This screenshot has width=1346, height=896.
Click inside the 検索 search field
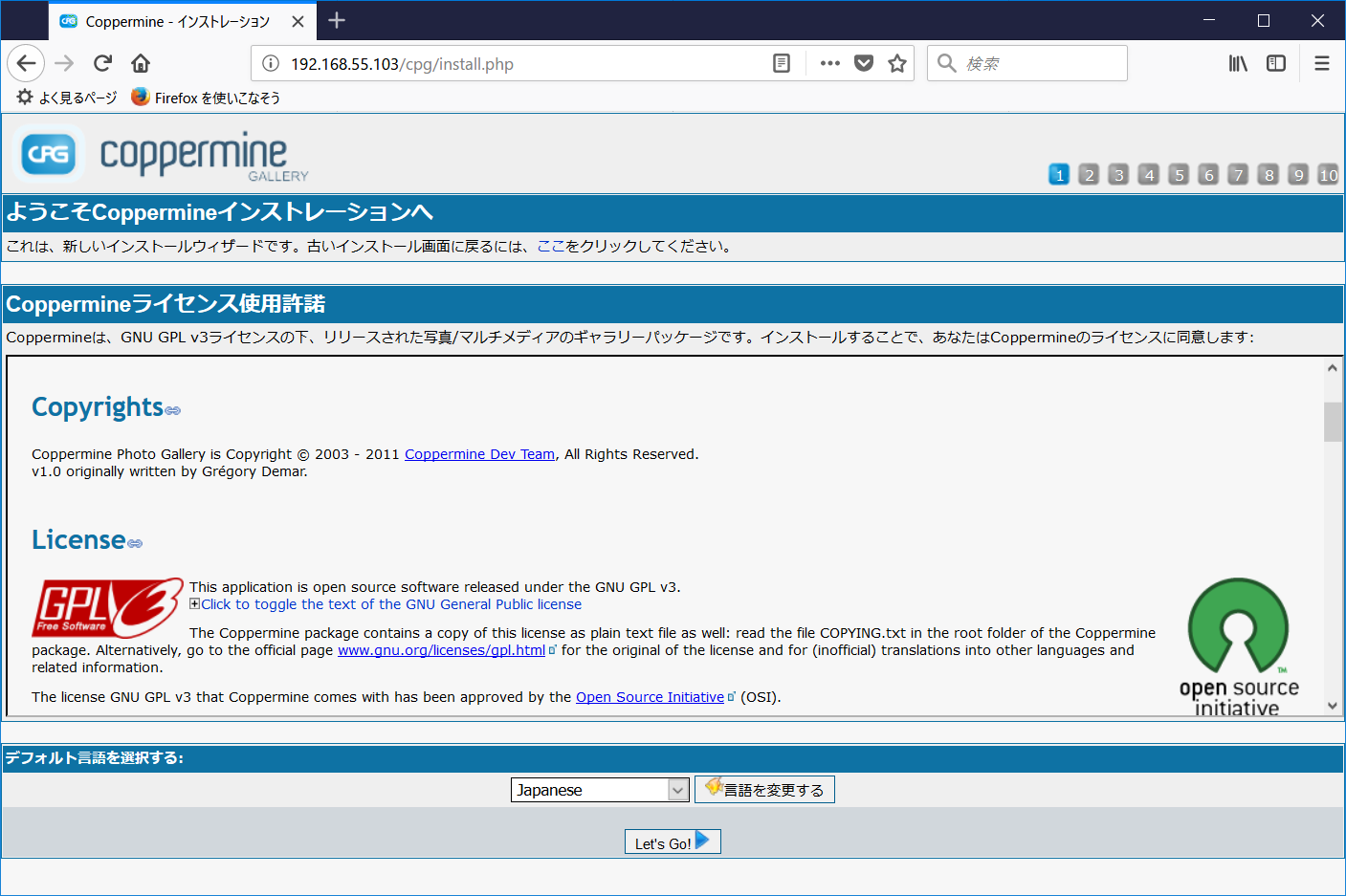click(x=1026, y=63)
